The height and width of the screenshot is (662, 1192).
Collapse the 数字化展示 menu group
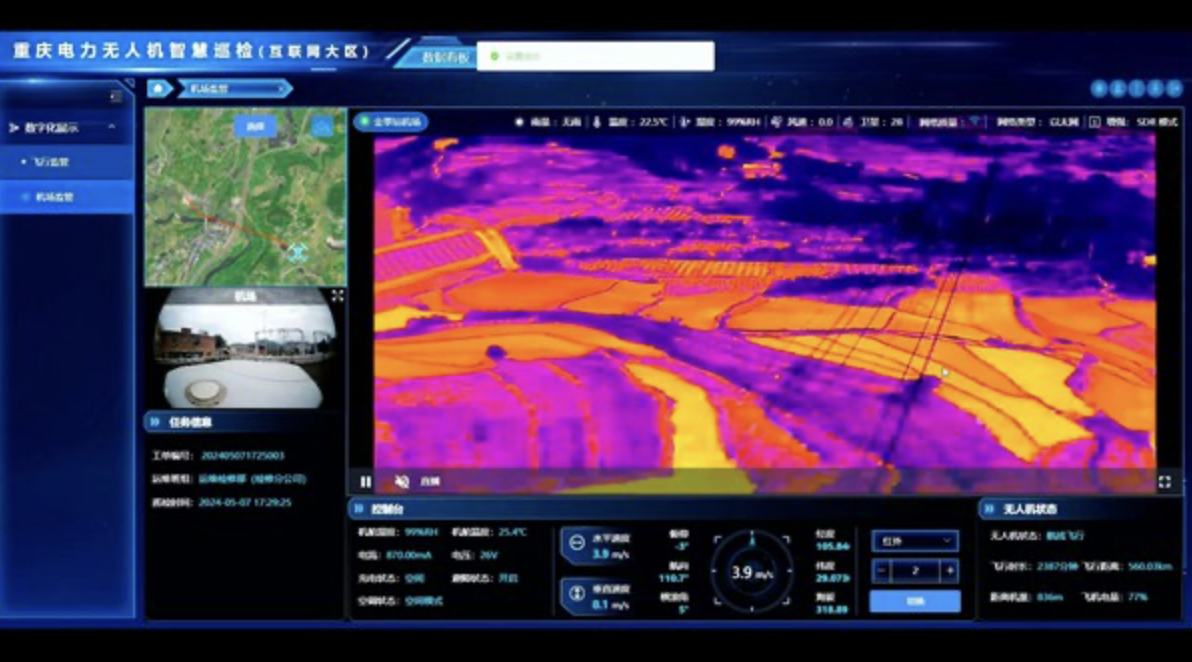tap(111, 127)
